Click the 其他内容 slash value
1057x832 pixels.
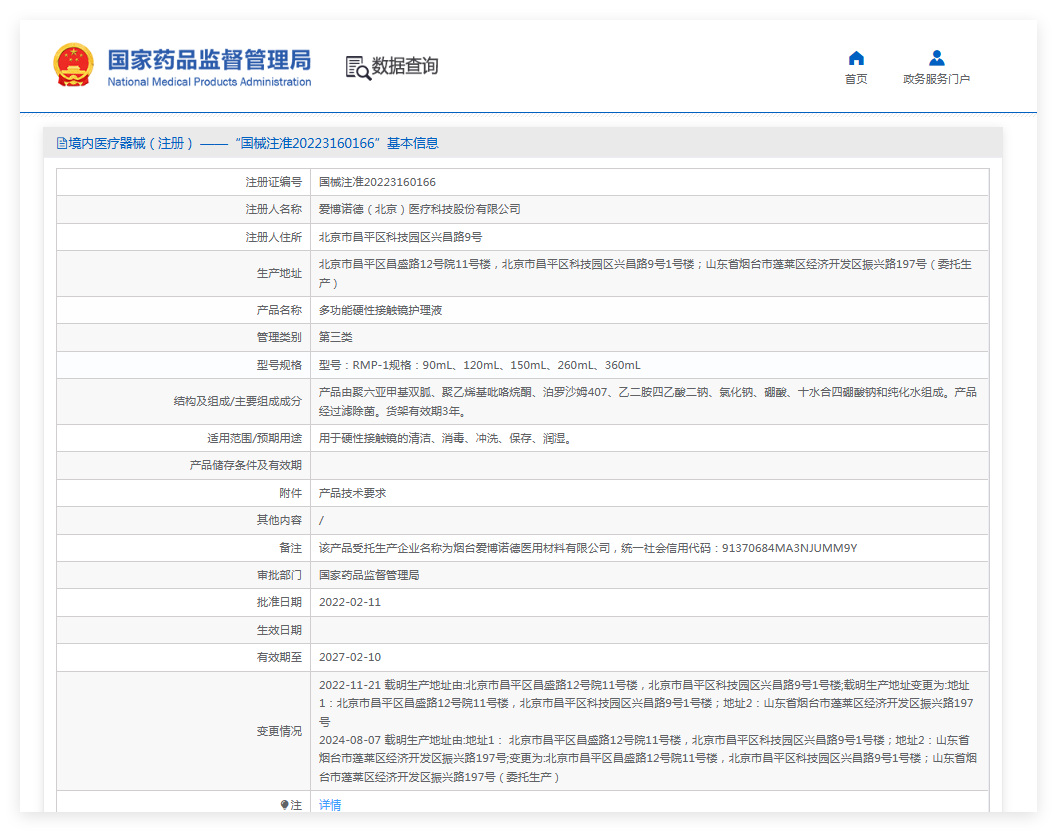pyautogui.click(x=321, y=521)
